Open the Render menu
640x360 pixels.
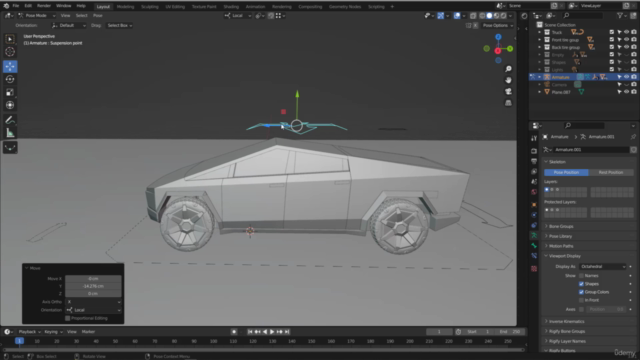[44, 6]
